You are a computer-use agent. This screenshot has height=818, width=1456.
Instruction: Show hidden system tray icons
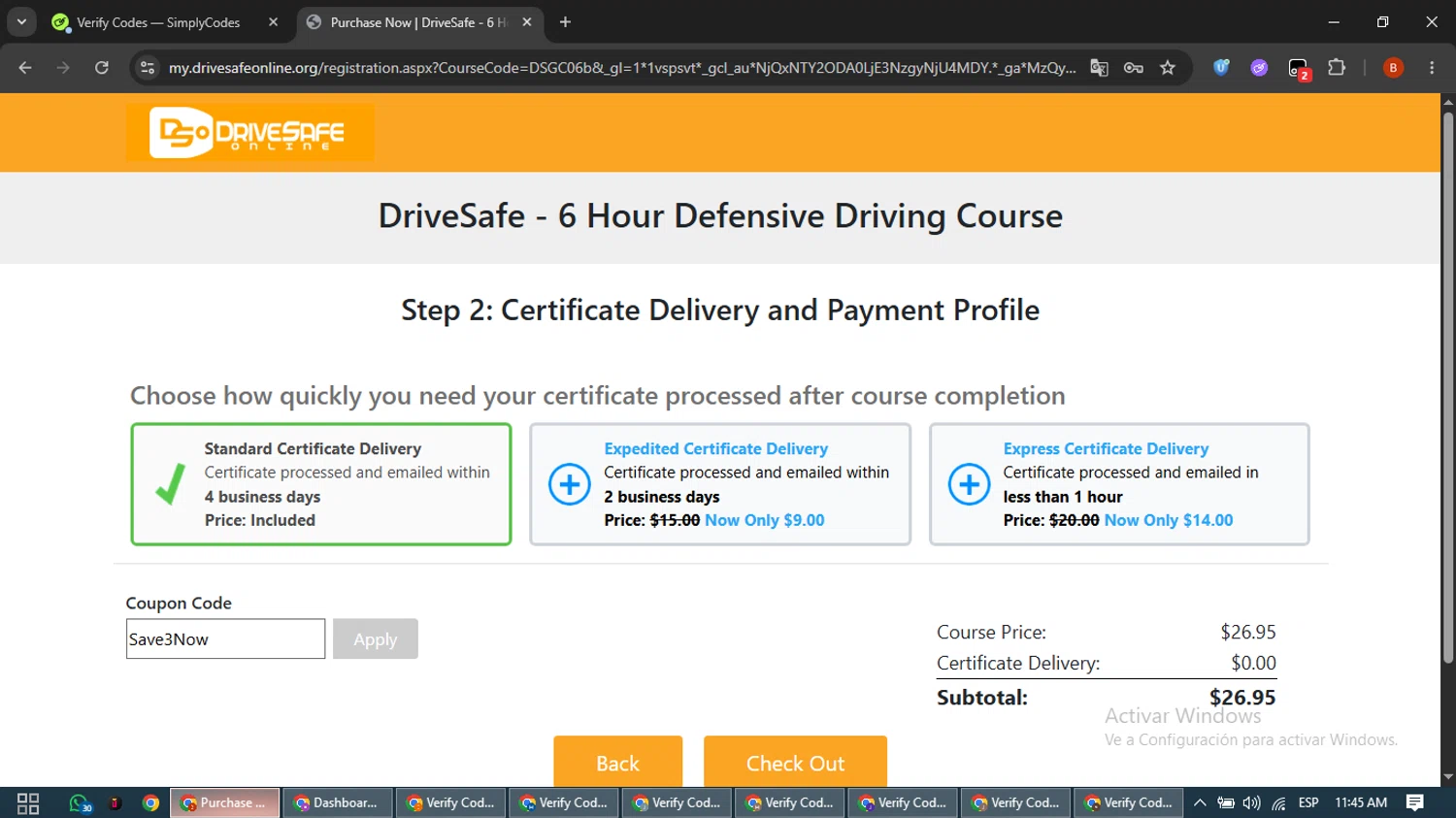point(1200,803)
